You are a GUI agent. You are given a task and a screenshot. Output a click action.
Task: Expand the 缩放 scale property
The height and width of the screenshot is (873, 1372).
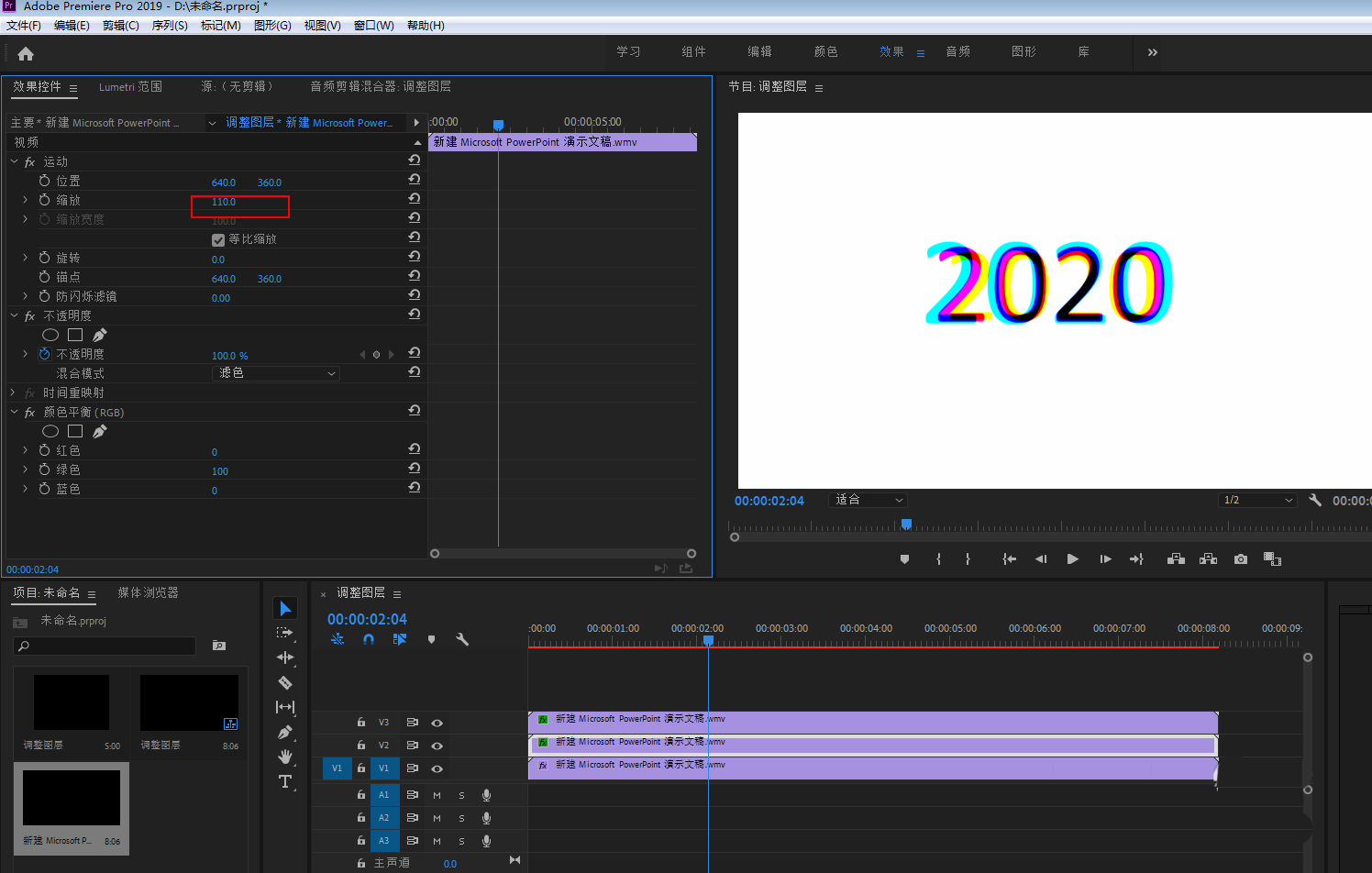click(x=26, y=200)
